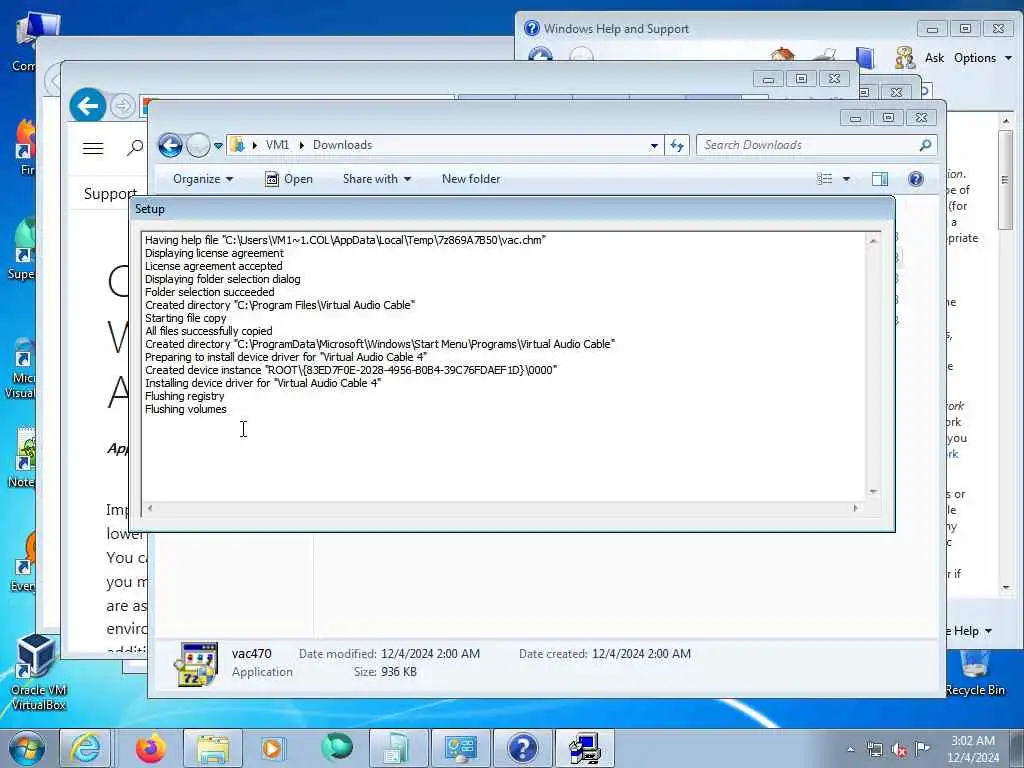This screenshot has height=768, width=1024.
Task: Click the blue back arrow in browser window
Action: click(88, 105)
